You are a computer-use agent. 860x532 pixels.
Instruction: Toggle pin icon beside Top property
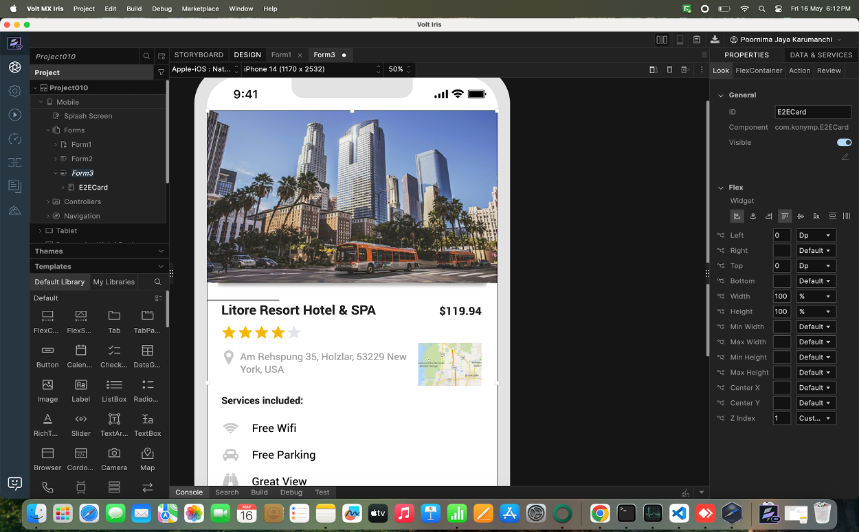(721, 265)
